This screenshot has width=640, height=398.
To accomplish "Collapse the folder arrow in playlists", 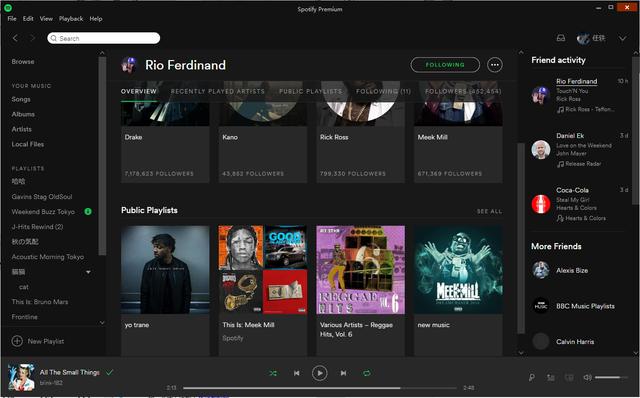I will pyautogui.click(x=88, y=272).
